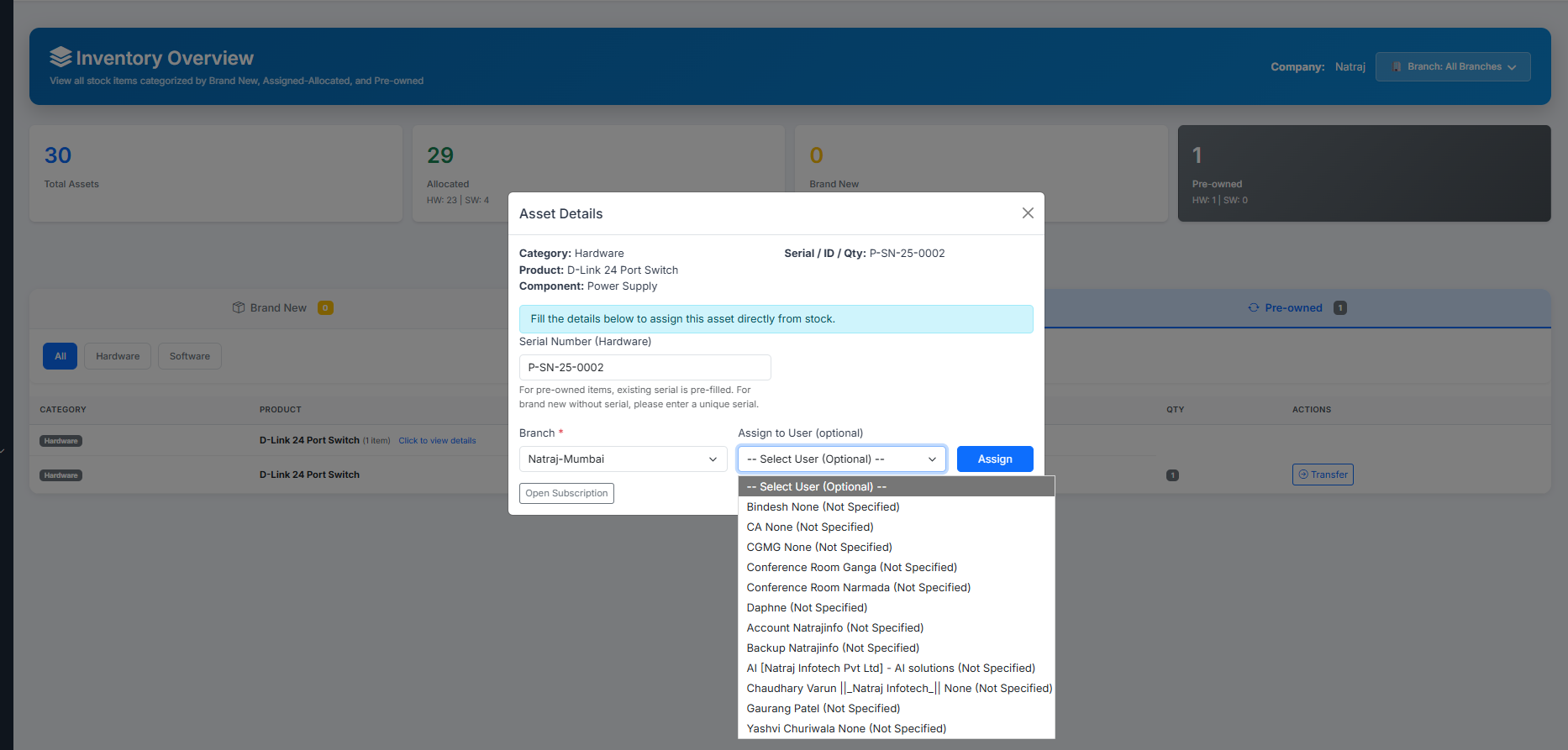Open the Natraj-Mumbai branch dropdown
This screenshot has height=750, width=1568.
623,459
